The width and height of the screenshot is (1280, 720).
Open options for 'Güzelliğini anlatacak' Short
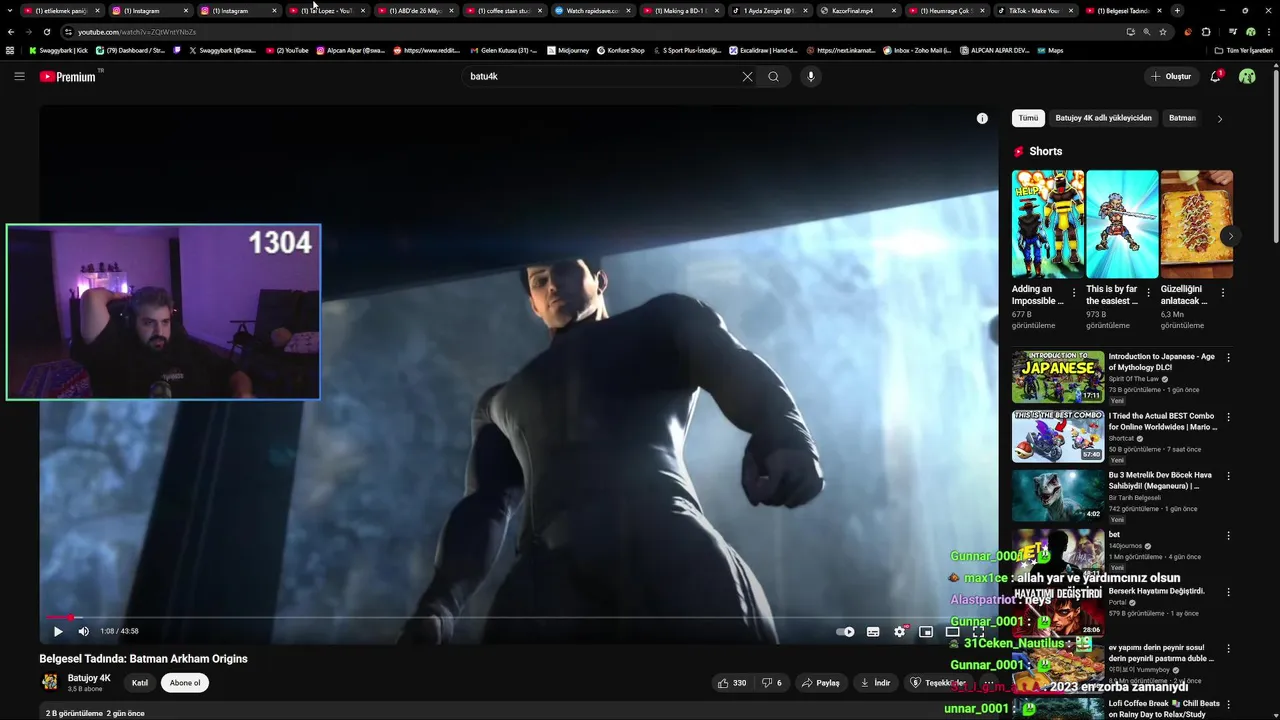click(x=1223, y=293)
